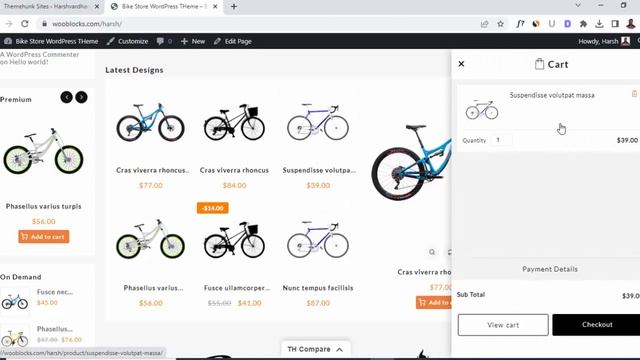
Task: Click the browser address bar URL
Action: point(87,24)
